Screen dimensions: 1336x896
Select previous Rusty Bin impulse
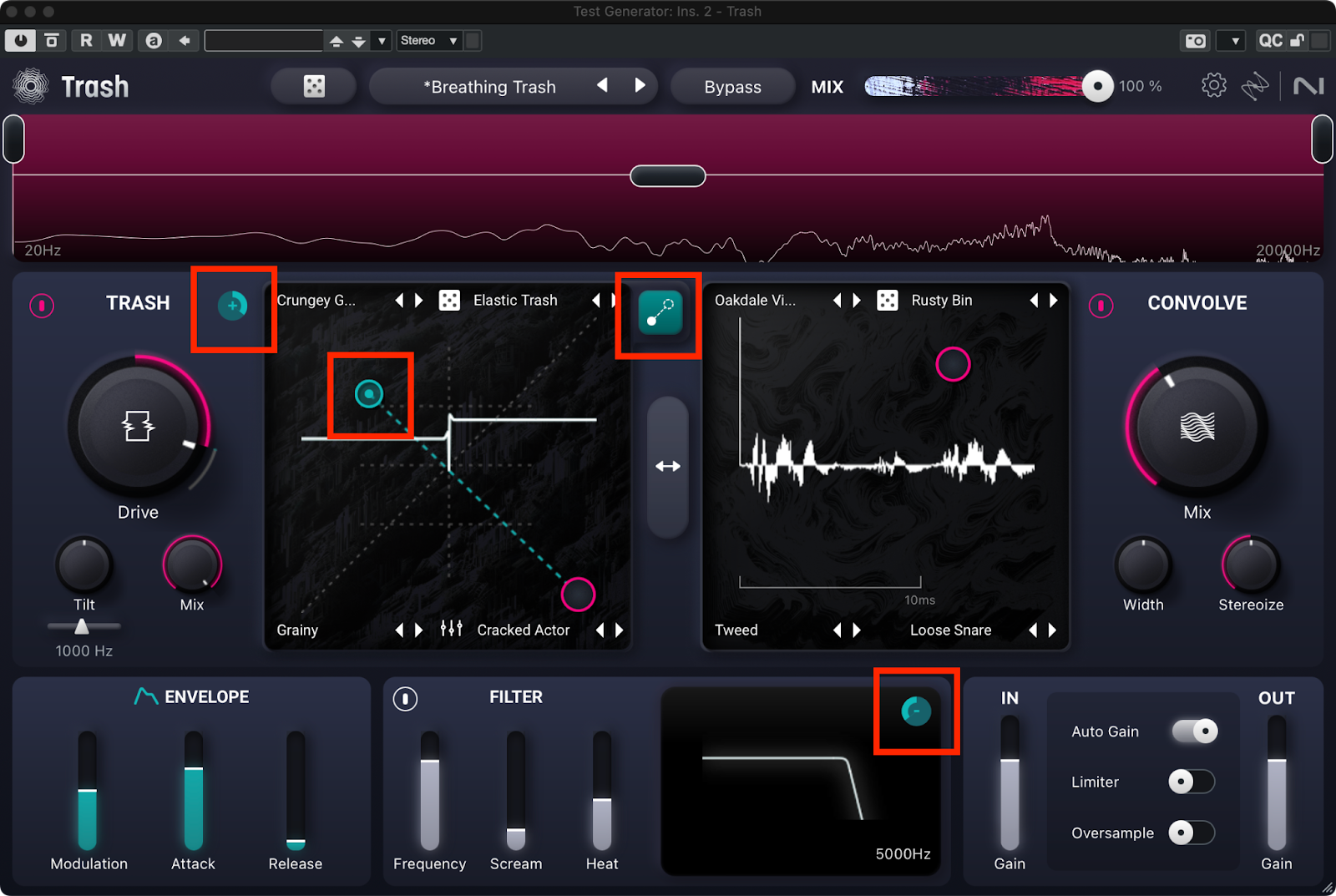[1034, 301]
